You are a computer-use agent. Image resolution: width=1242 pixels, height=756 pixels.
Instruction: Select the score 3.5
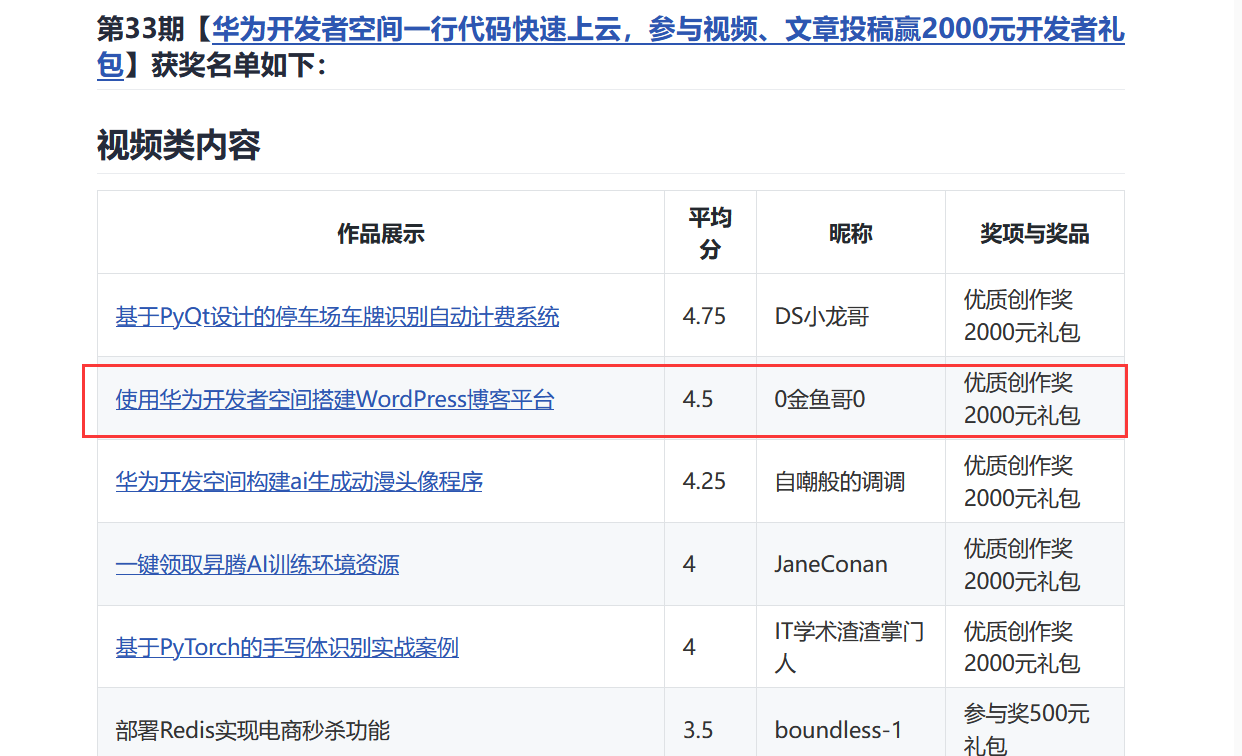(698, 730)
